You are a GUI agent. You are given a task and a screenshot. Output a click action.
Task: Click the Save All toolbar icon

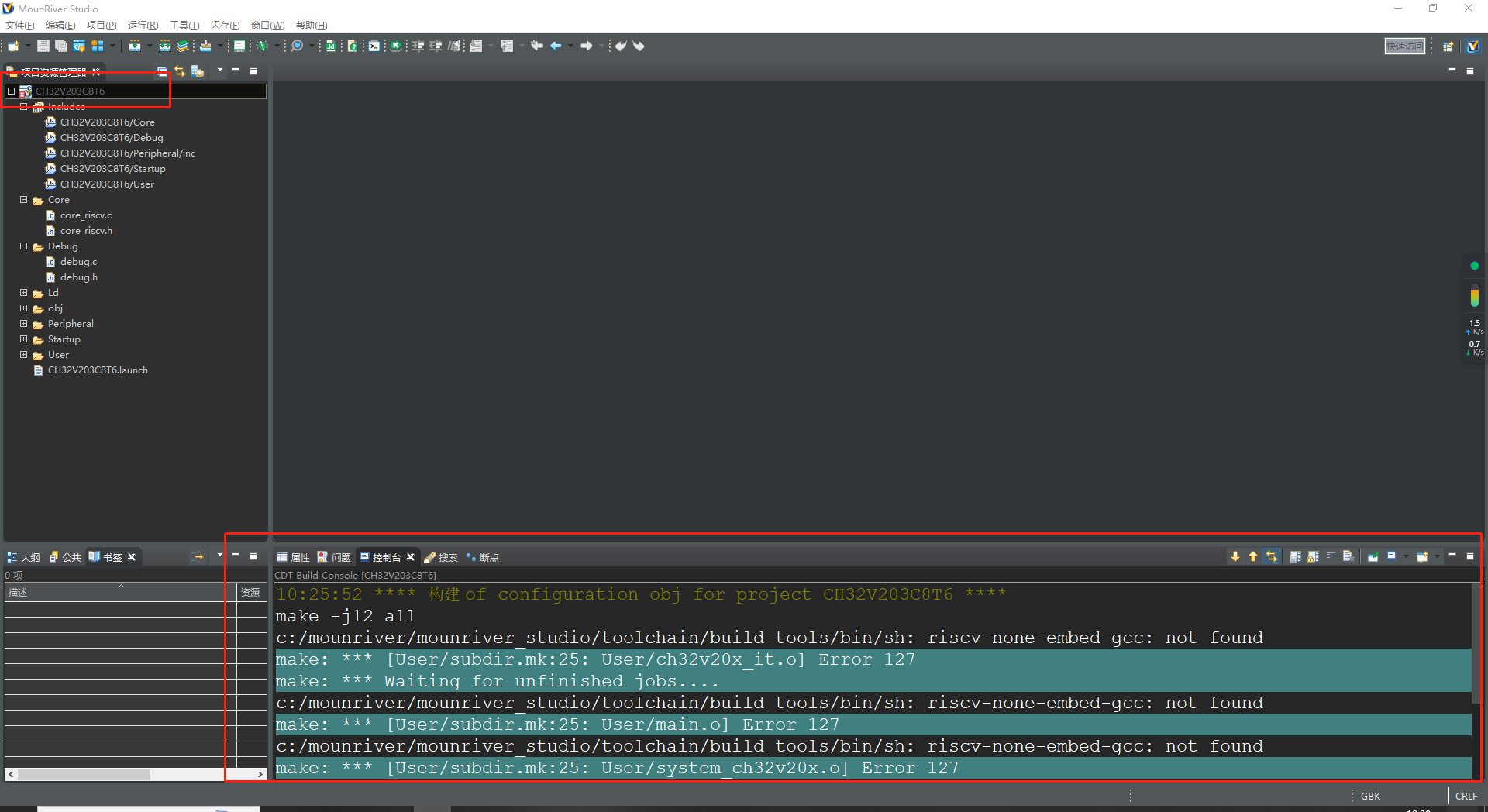click(60, 46)
